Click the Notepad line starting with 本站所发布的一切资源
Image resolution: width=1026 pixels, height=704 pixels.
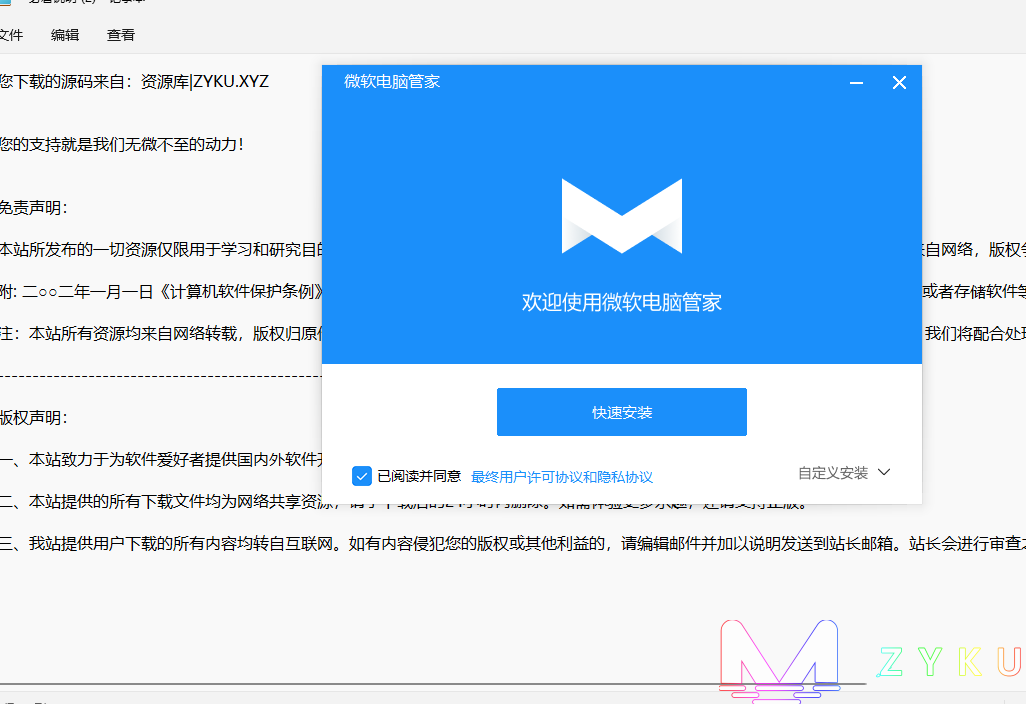[x=161, y=250]
